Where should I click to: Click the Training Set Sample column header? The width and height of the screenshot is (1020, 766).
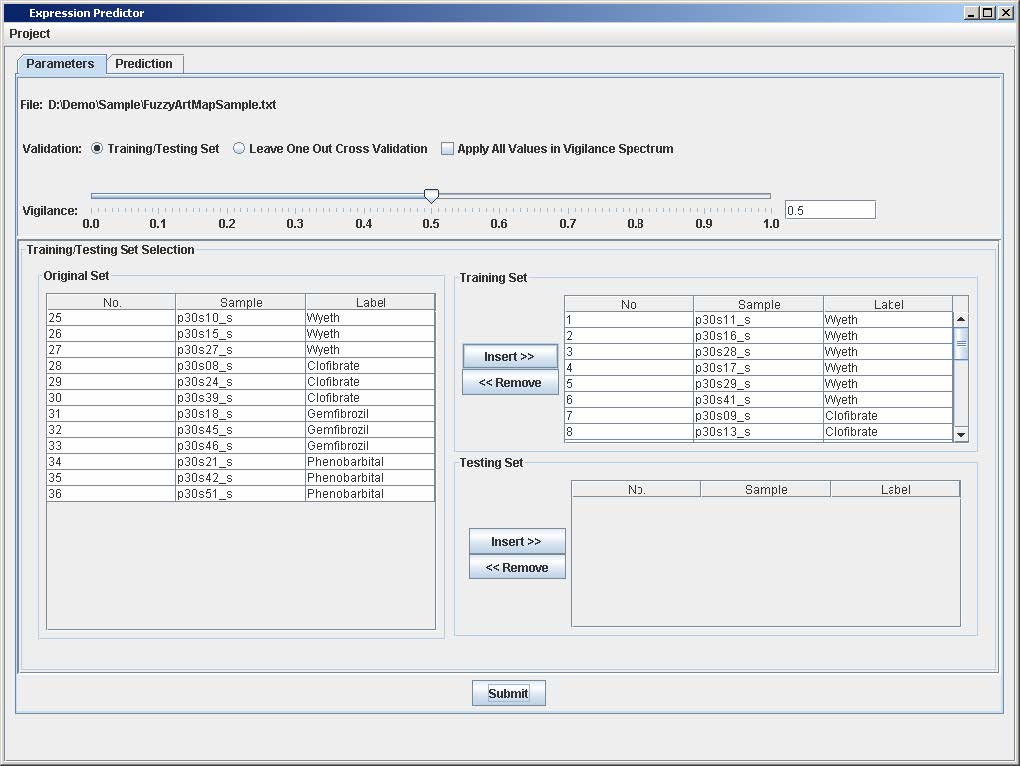click(x=758, y=304)
